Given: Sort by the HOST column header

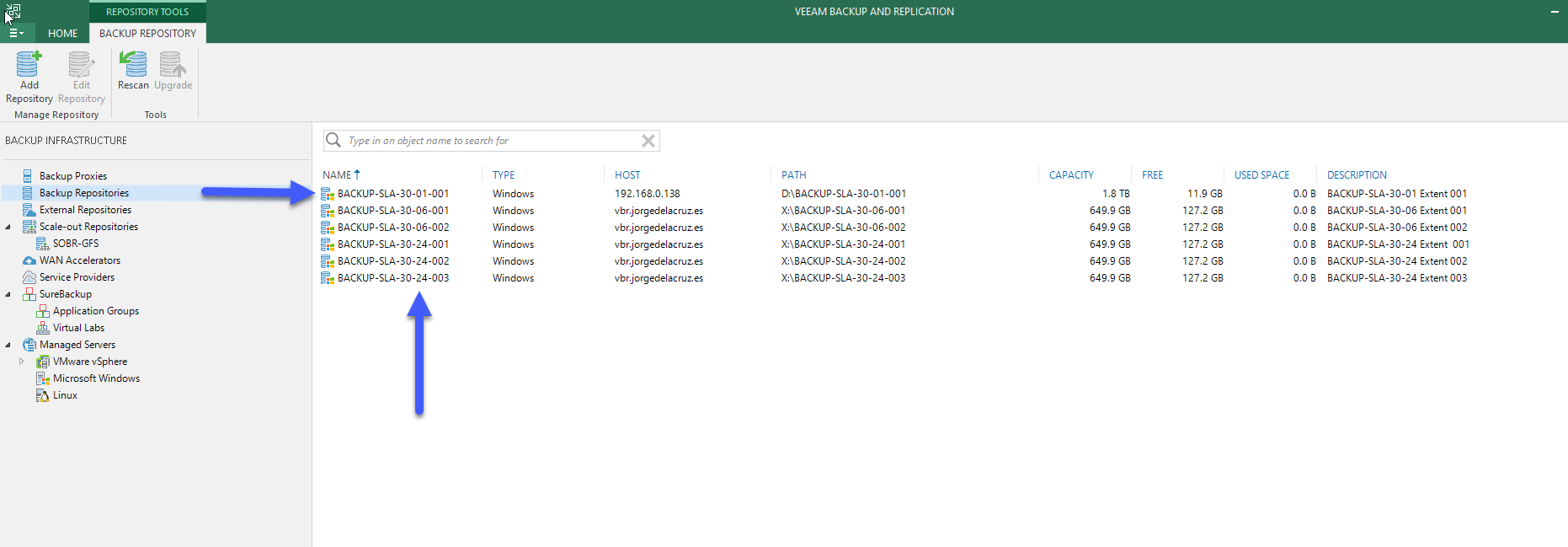Looking at the screenshot, I should [627, 175].
